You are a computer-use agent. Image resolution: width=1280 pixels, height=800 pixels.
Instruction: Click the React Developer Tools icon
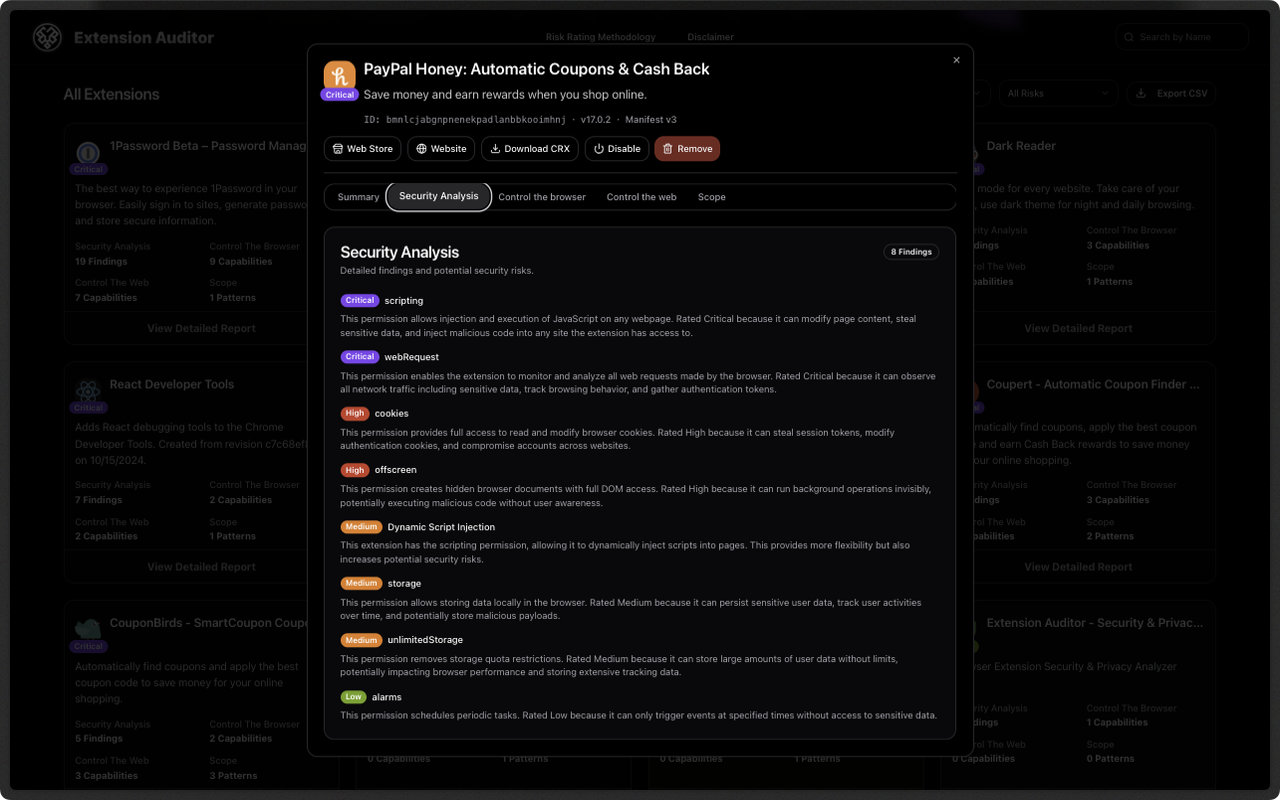click(88, 390)
